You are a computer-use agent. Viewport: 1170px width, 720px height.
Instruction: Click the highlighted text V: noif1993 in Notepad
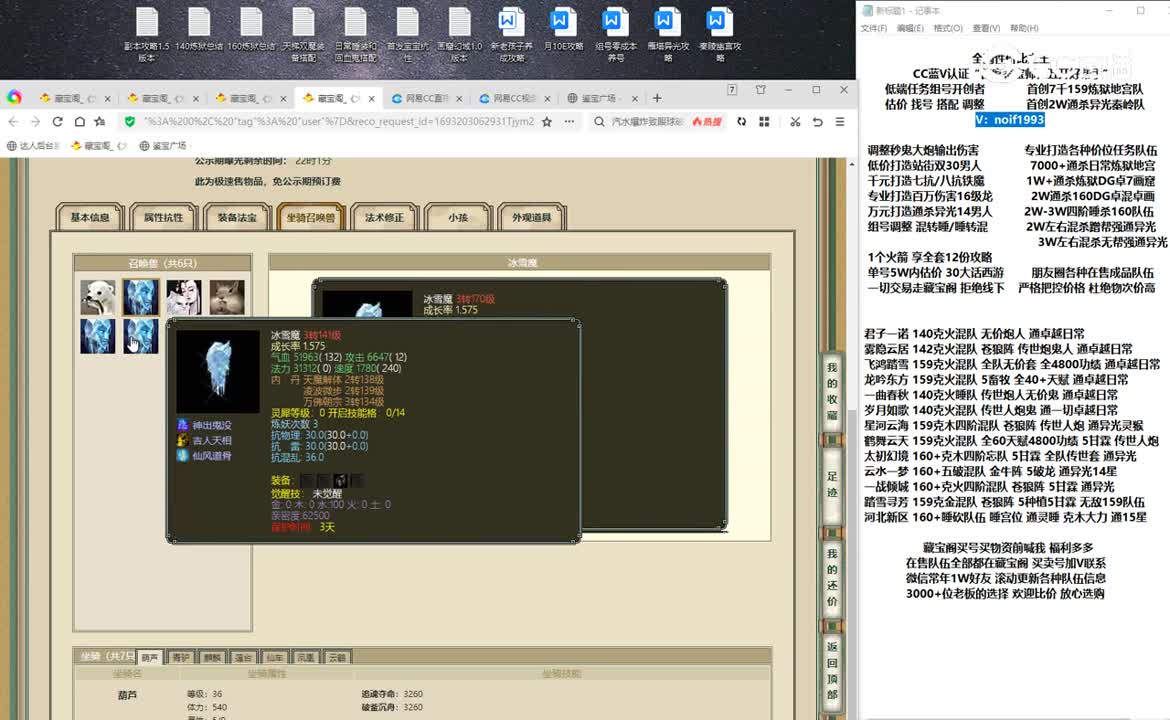1010,119
